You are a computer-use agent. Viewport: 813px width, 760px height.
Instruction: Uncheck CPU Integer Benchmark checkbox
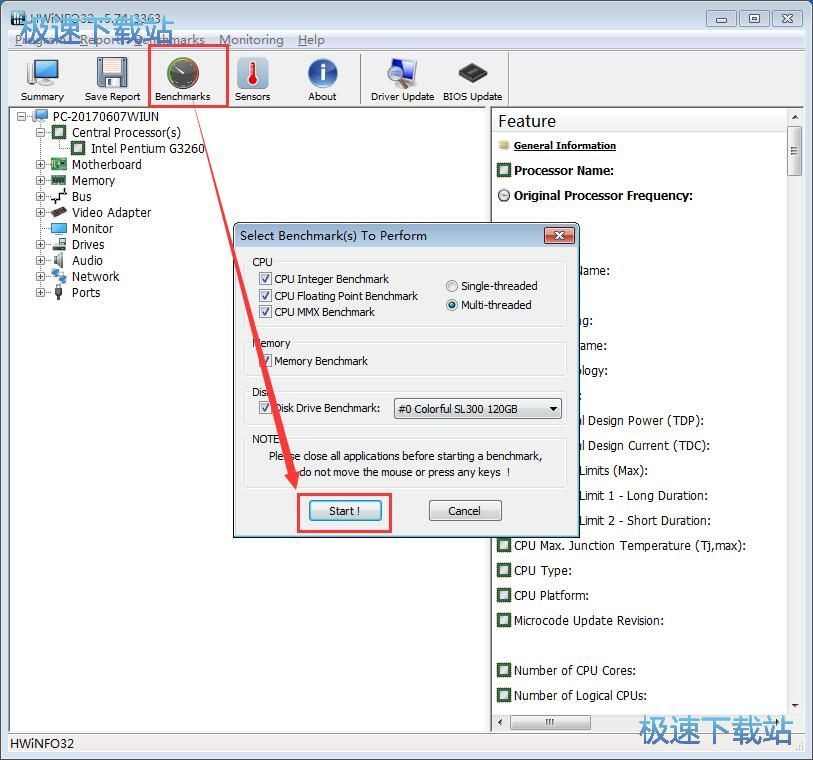tap(265, 279)
